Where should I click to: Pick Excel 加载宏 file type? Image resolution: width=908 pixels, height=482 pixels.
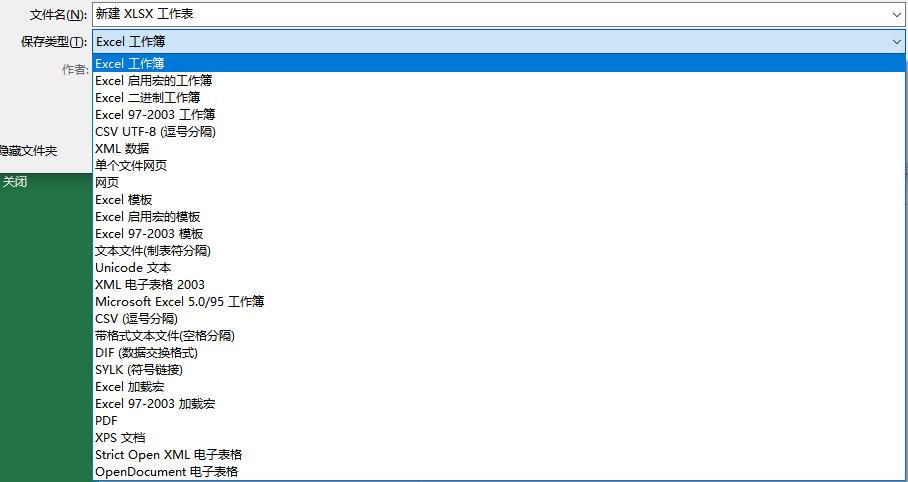(499, 386)
